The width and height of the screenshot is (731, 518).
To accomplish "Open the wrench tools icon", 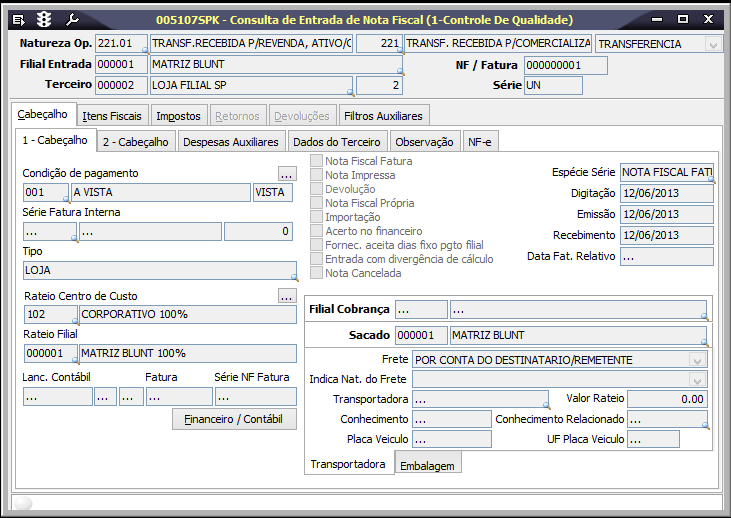I will (72, 20).
